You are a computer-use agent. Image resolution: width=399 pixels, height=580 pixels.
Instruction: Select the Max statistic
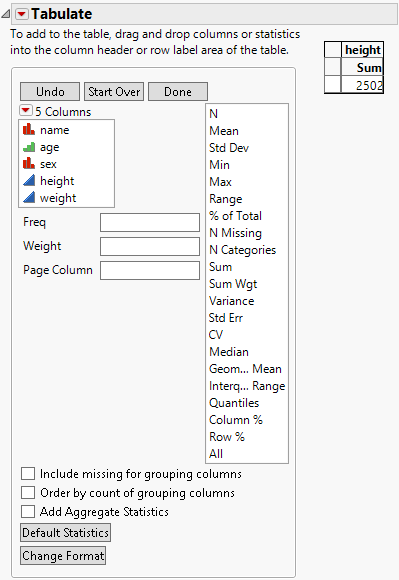click(x=220, y=182)
